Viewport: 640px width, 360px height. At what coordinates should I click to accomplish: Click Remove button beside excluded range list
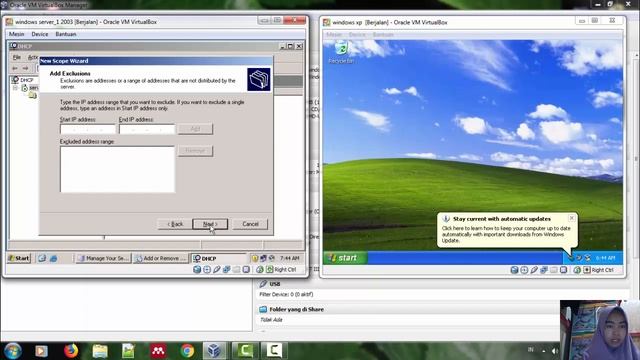(195, 151)
